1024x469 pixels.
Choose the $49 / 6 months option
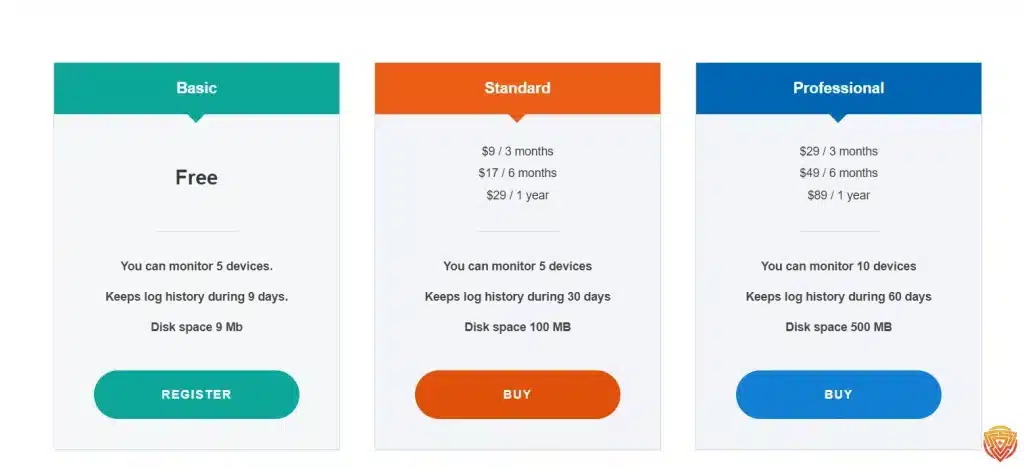(x=839, y=173)
